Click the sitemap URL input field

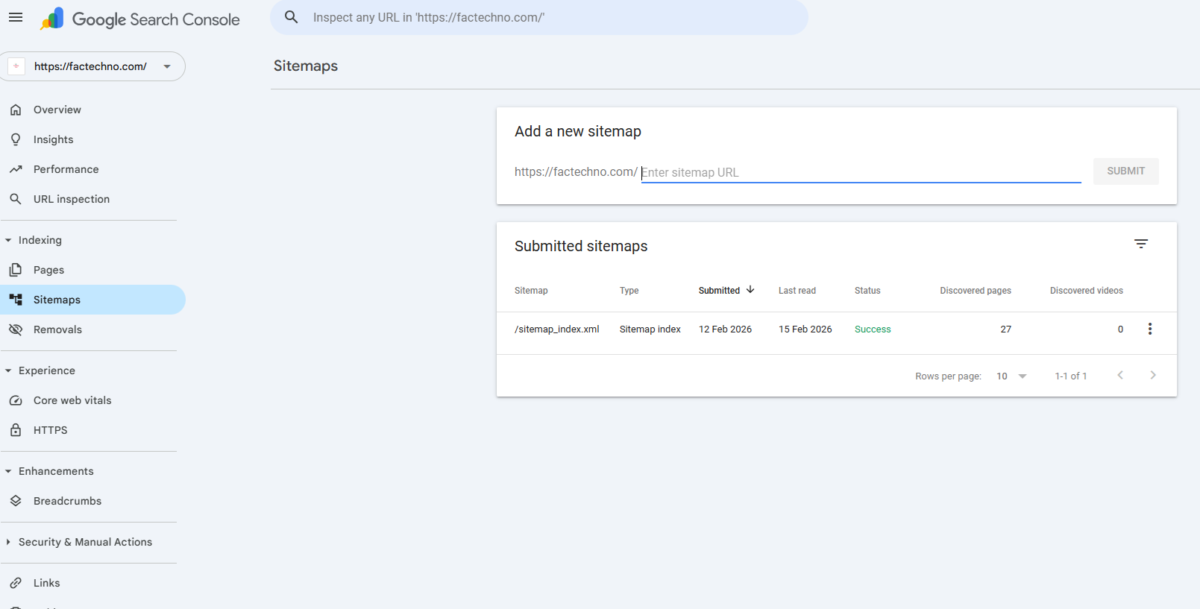[x=860, y=171]
